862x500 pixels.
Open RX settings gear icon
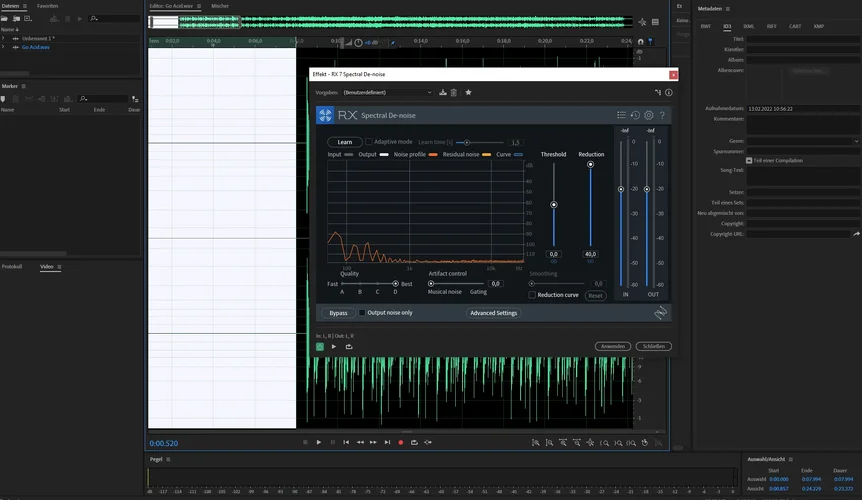pyautogui.click(x=648, y=115)
